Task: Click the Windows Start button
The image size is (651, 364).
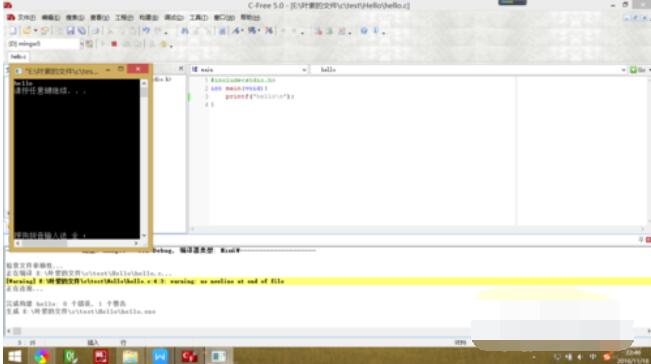Action: tap(15, 356)
